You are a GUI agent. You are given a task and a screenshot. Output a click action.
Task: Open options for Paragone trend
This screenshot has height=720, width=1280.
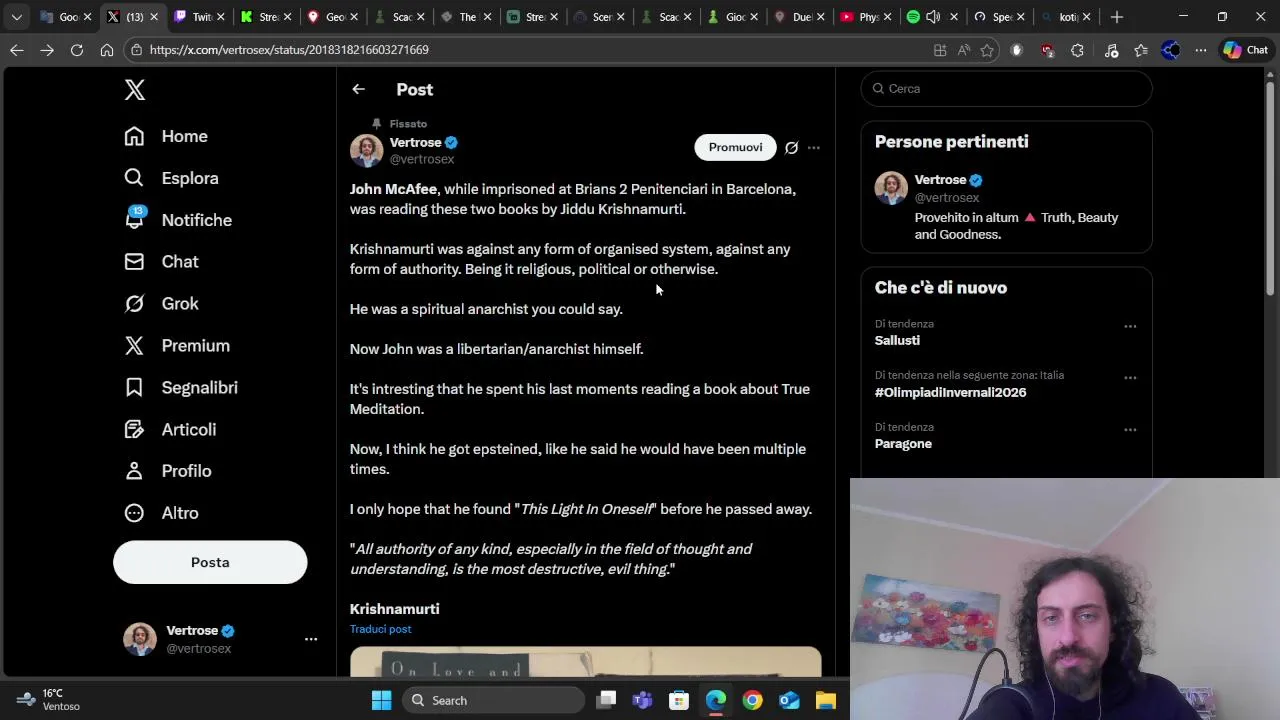(1130, 430)
